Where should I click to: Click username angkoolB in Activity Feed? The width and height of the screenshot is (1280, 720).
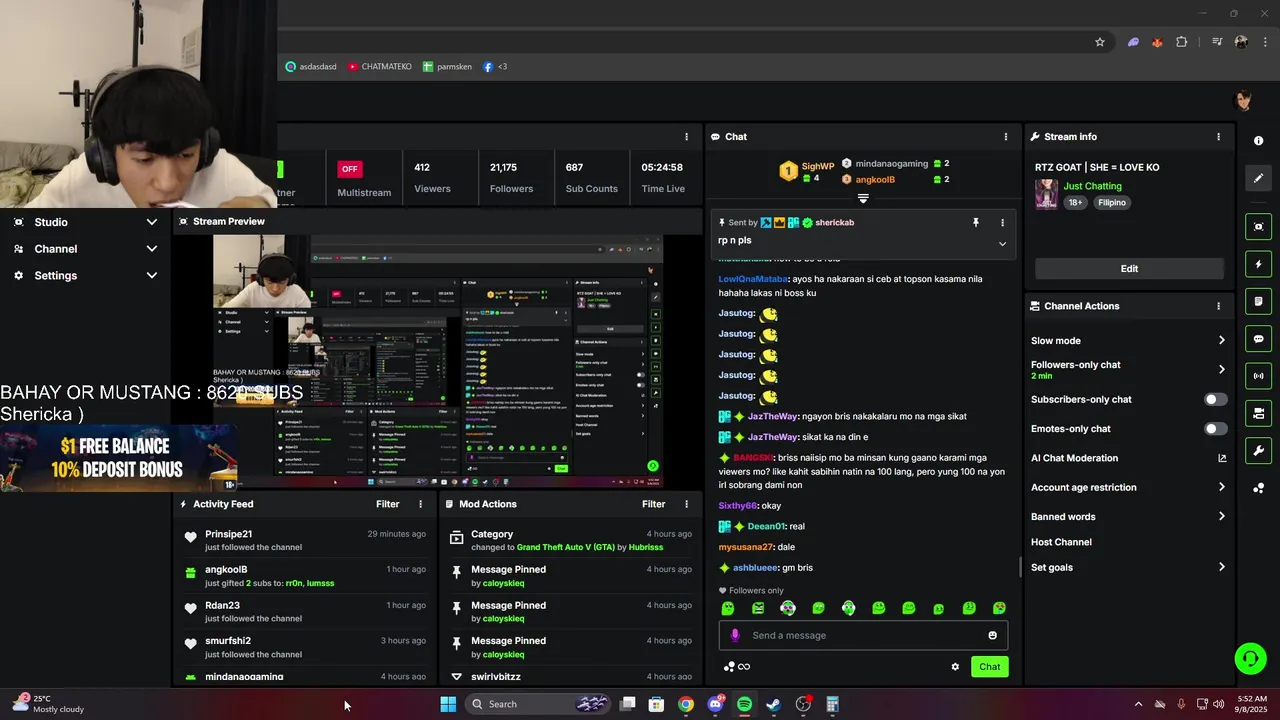tap(226, 569)
